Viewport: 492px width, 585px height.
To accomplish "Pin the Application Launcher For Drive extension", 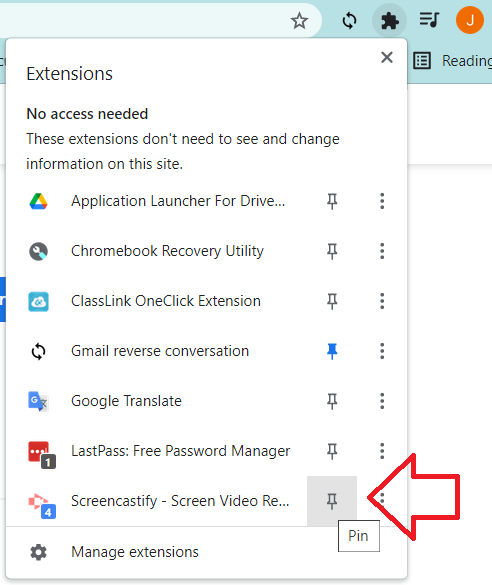I will (332, 201).
